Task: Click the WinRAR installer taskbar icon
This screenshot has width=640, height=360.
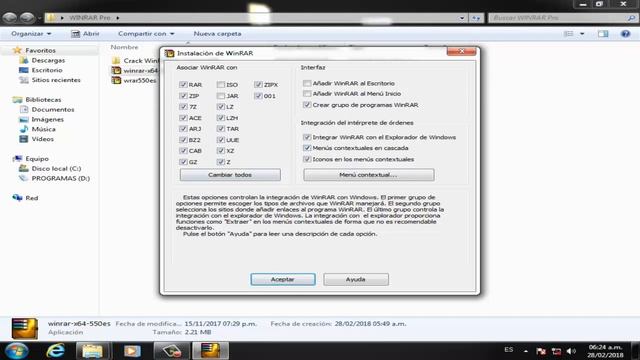Action: [210, 351]
